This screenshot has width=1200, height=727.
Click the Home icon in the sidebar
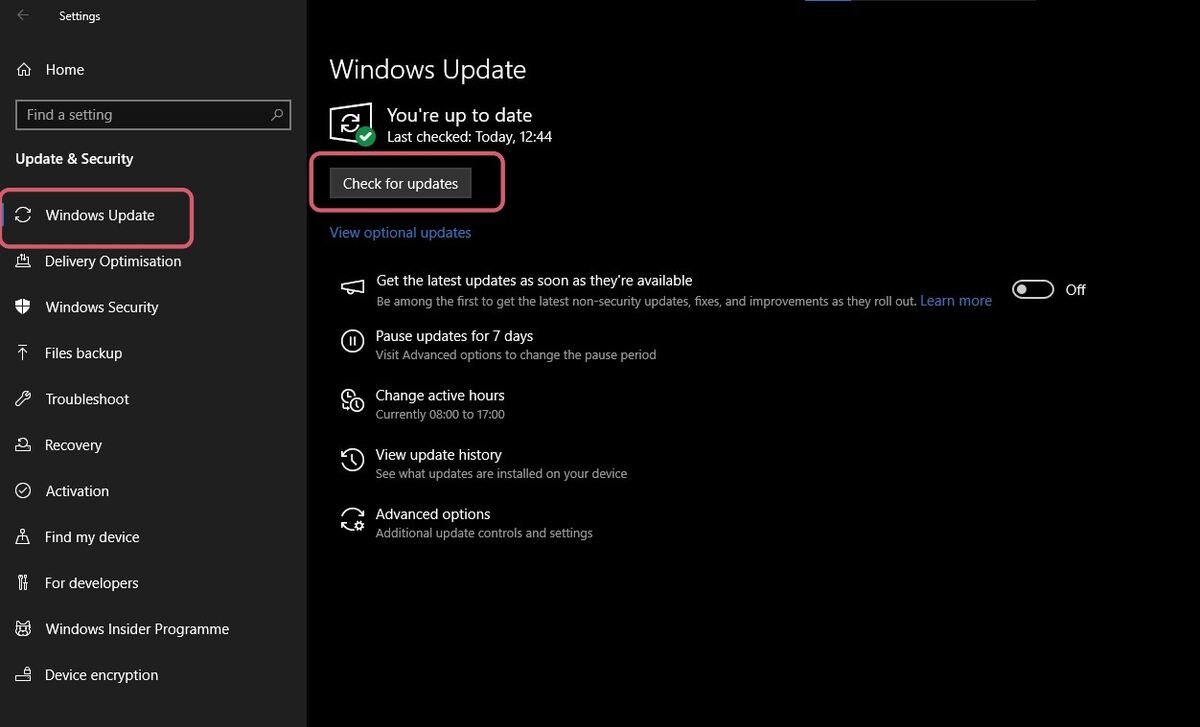[24, 70]
